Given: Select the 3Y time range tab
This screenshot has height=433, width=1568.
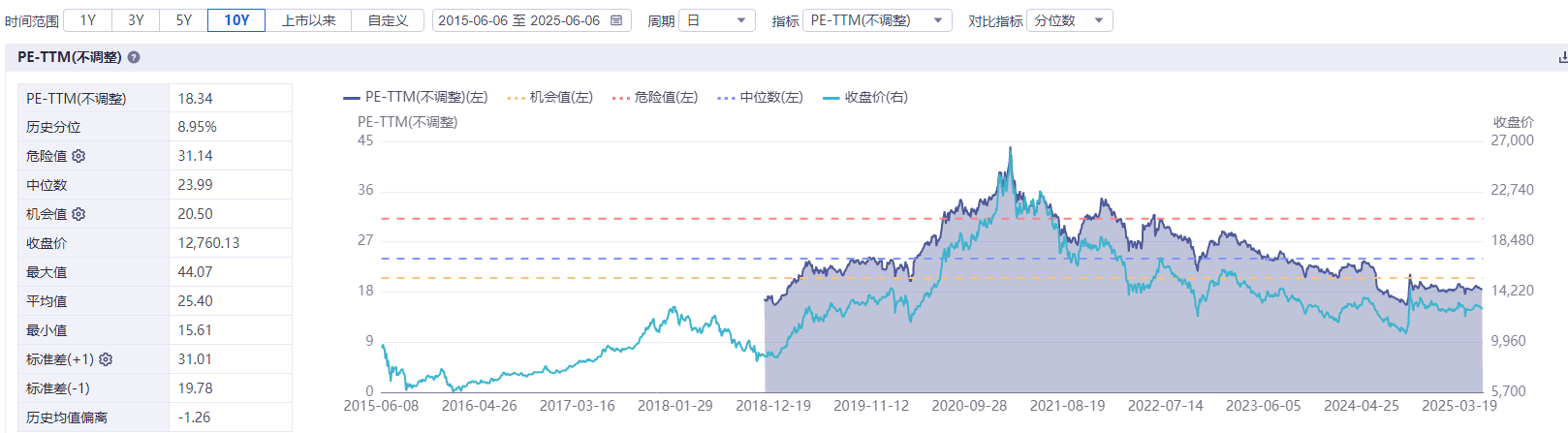Looking at the screenshot, I should (x=136, y=20).
